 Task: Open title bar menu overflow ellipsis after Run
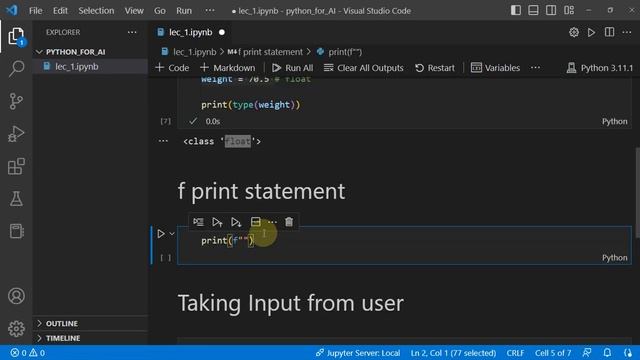coord(210,10)
